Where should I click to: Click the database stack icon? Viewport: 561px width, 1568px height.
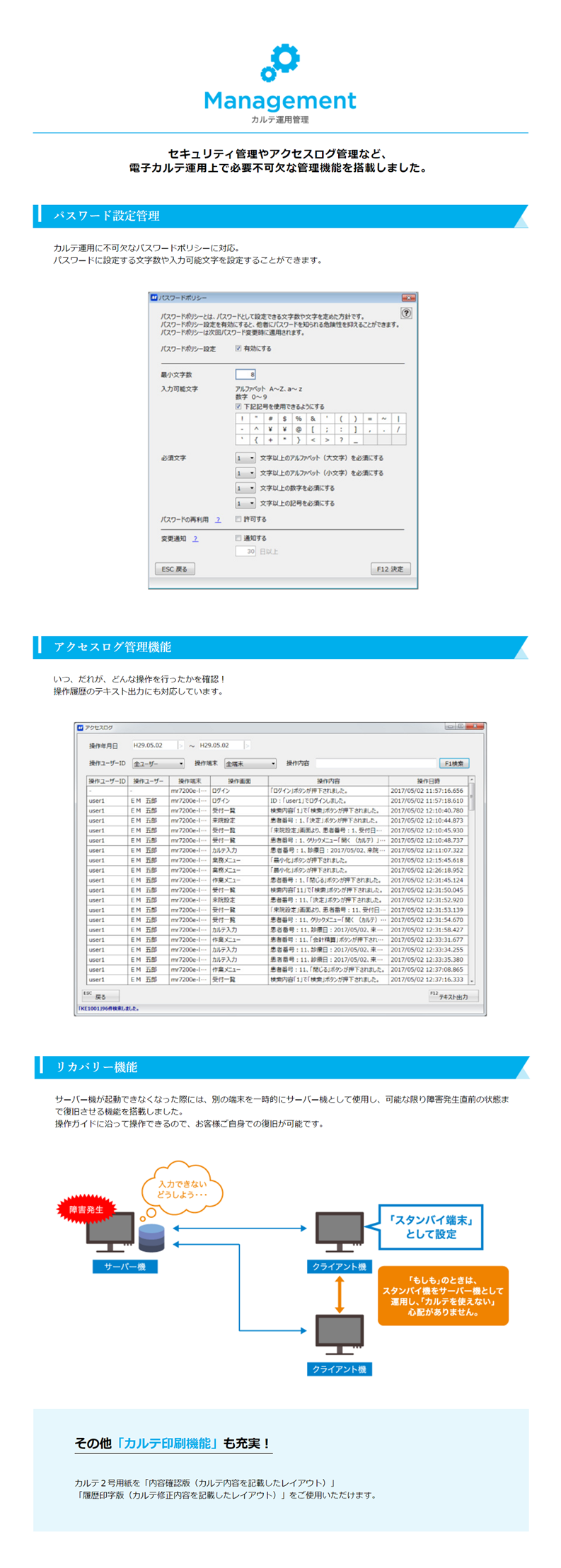point(151,1237)
